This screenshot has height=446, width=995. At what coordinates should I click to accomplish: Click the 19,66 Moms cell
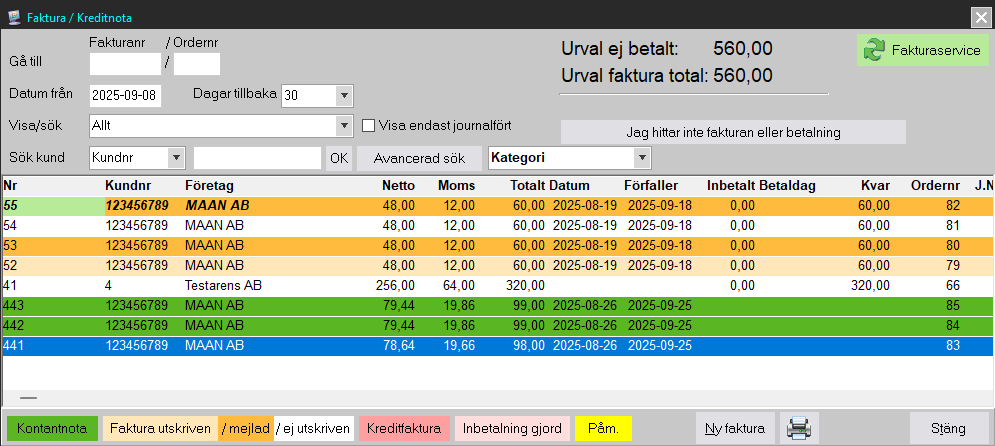(x=458, y=346)
